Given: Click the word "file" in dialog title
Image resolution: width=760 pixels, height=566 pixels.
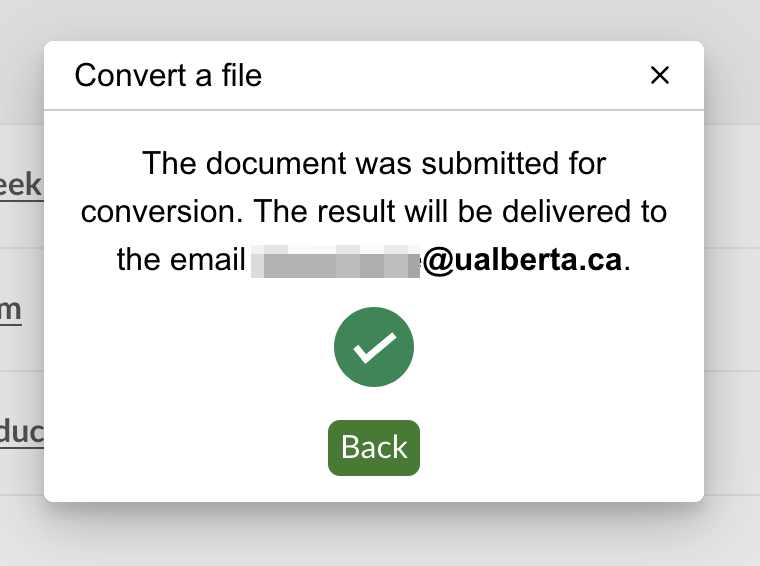Looking at the screenshot, I should click(x=242, y=75).
